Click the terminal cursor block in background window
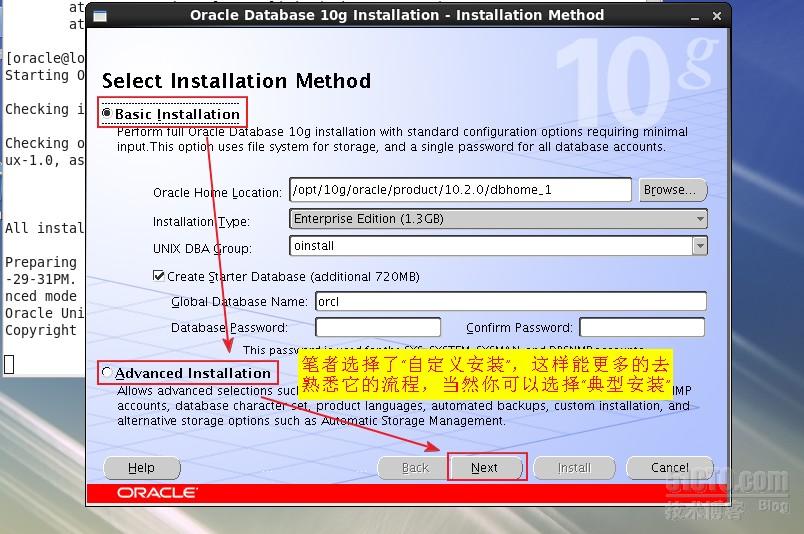 (x=9, y=364)
